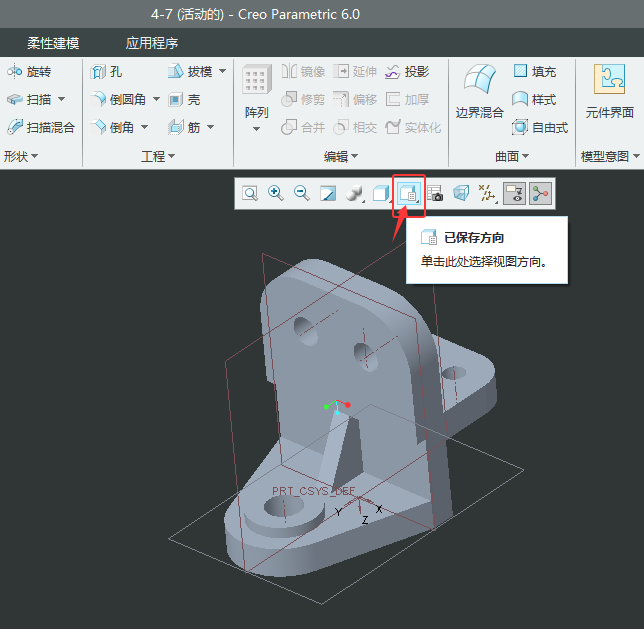Expand the 倒圆角 dropdown arrow
The image size is (644, 629).
coord(156,99)
